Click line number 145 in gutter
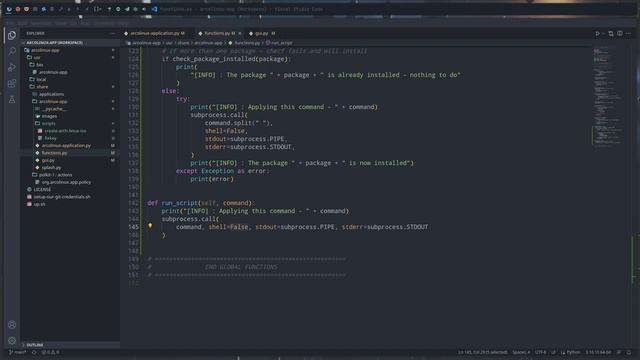This screenshot has width=640, height=360. [x=133, y=227]
